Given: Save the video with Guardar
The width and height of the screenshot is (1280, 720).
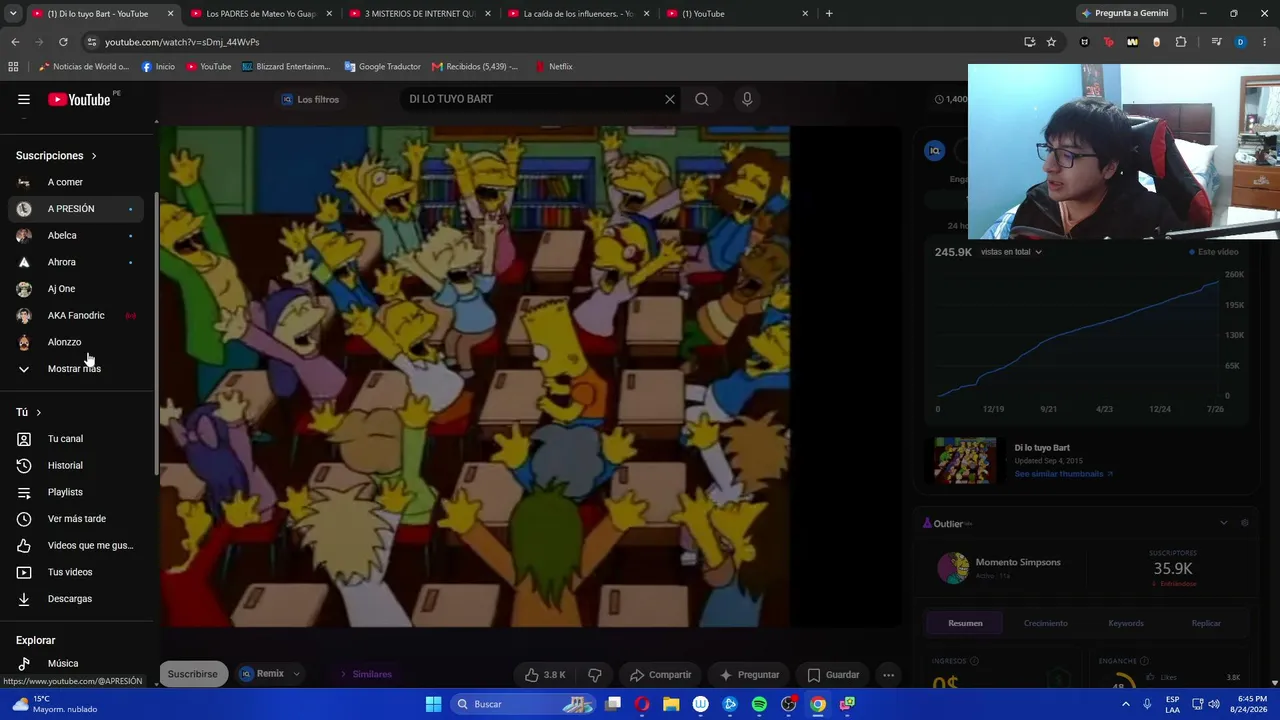Looking at the screenshot, I should 833,675.
